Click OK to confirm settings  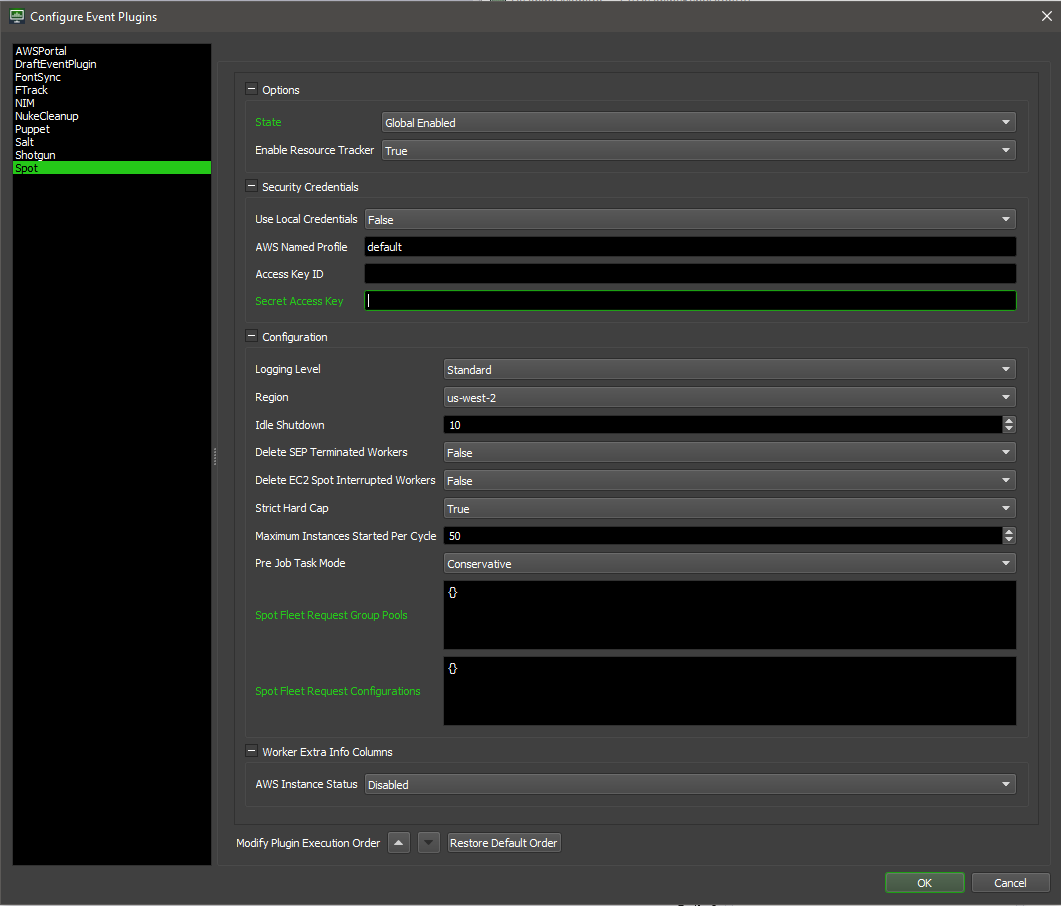click(x=924, y=883)
